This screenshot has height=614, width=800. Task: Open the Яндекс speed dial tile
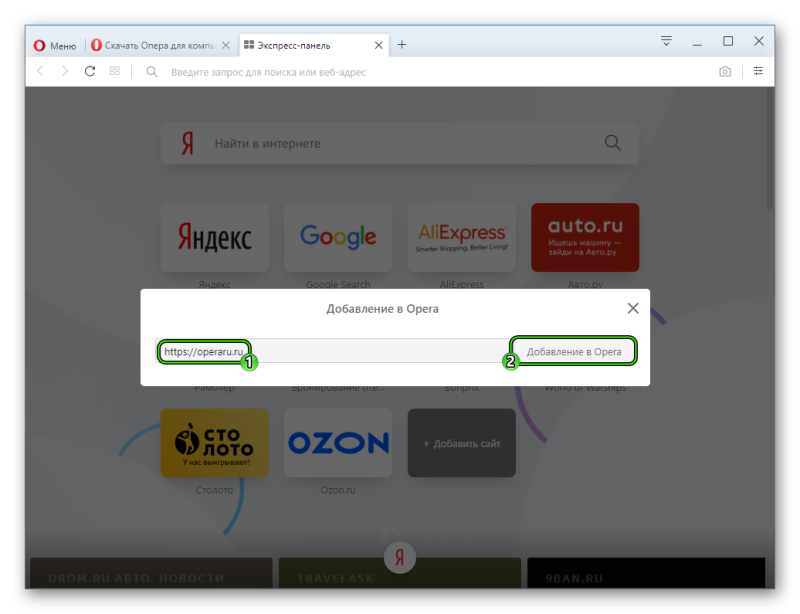point(215,237)
